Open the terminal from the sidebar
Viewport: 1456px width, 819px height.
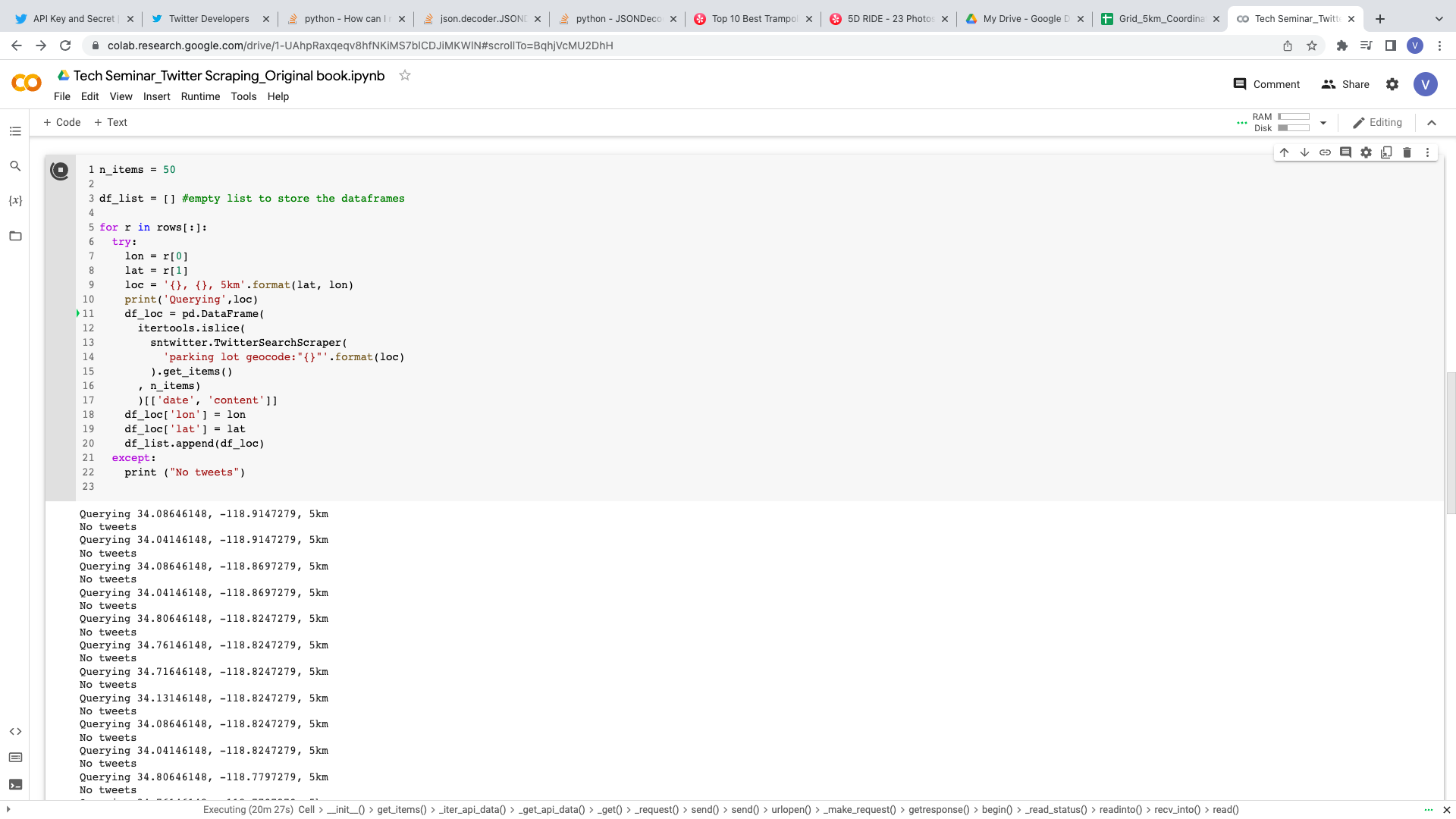(x=17, y=784)
